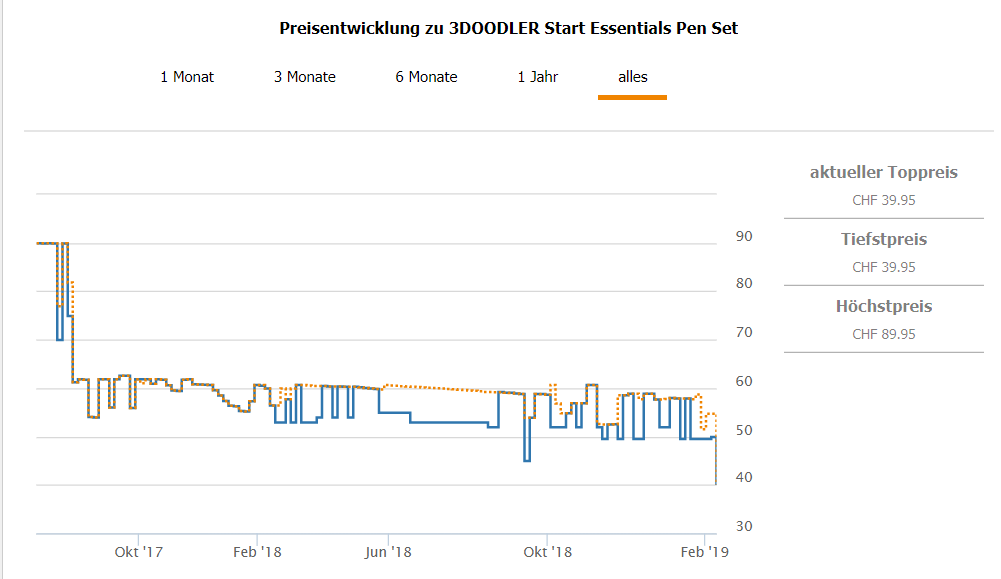Click the 90 value on the y-axis

click(x=744, y=236)
